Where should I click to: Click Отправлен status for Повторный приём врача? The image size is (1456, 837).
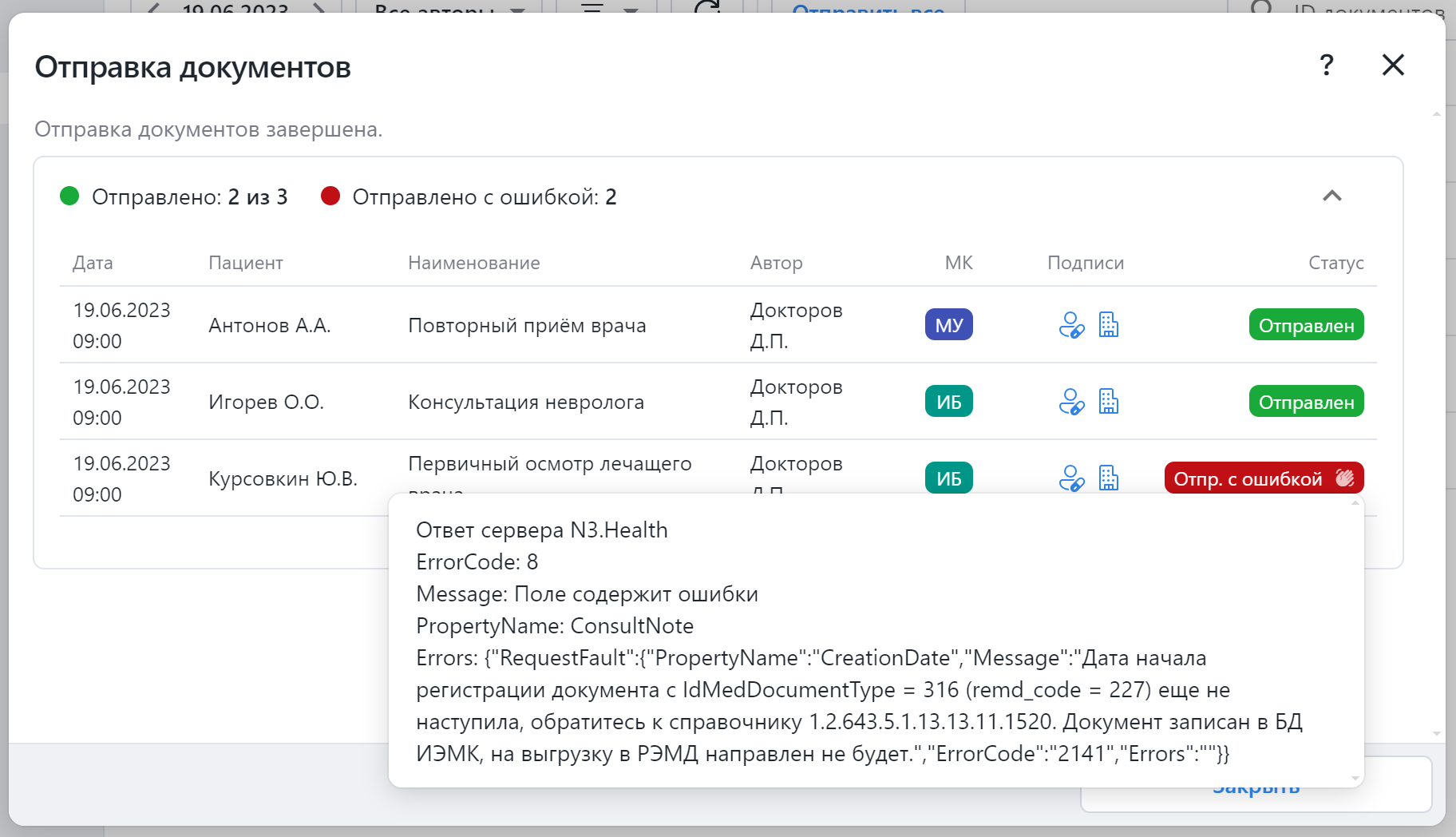[1306, 325]
